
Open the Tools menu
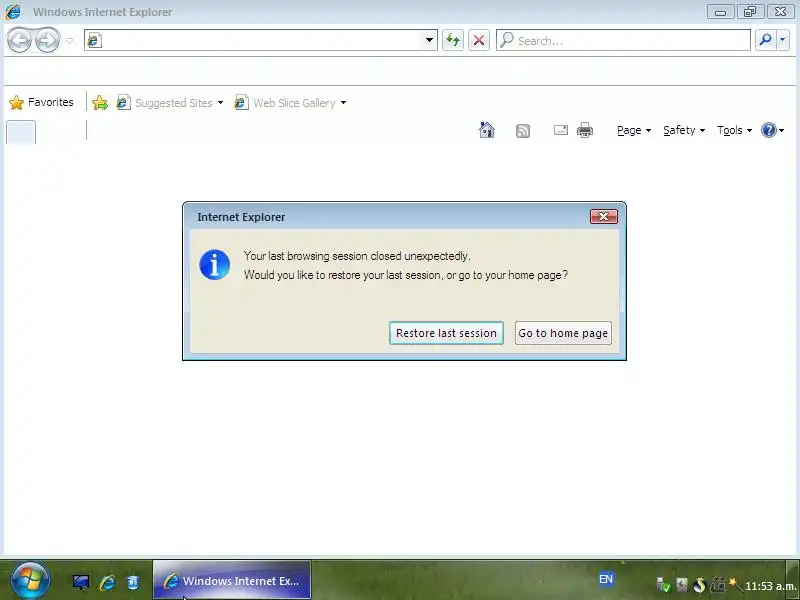(734, 130)
